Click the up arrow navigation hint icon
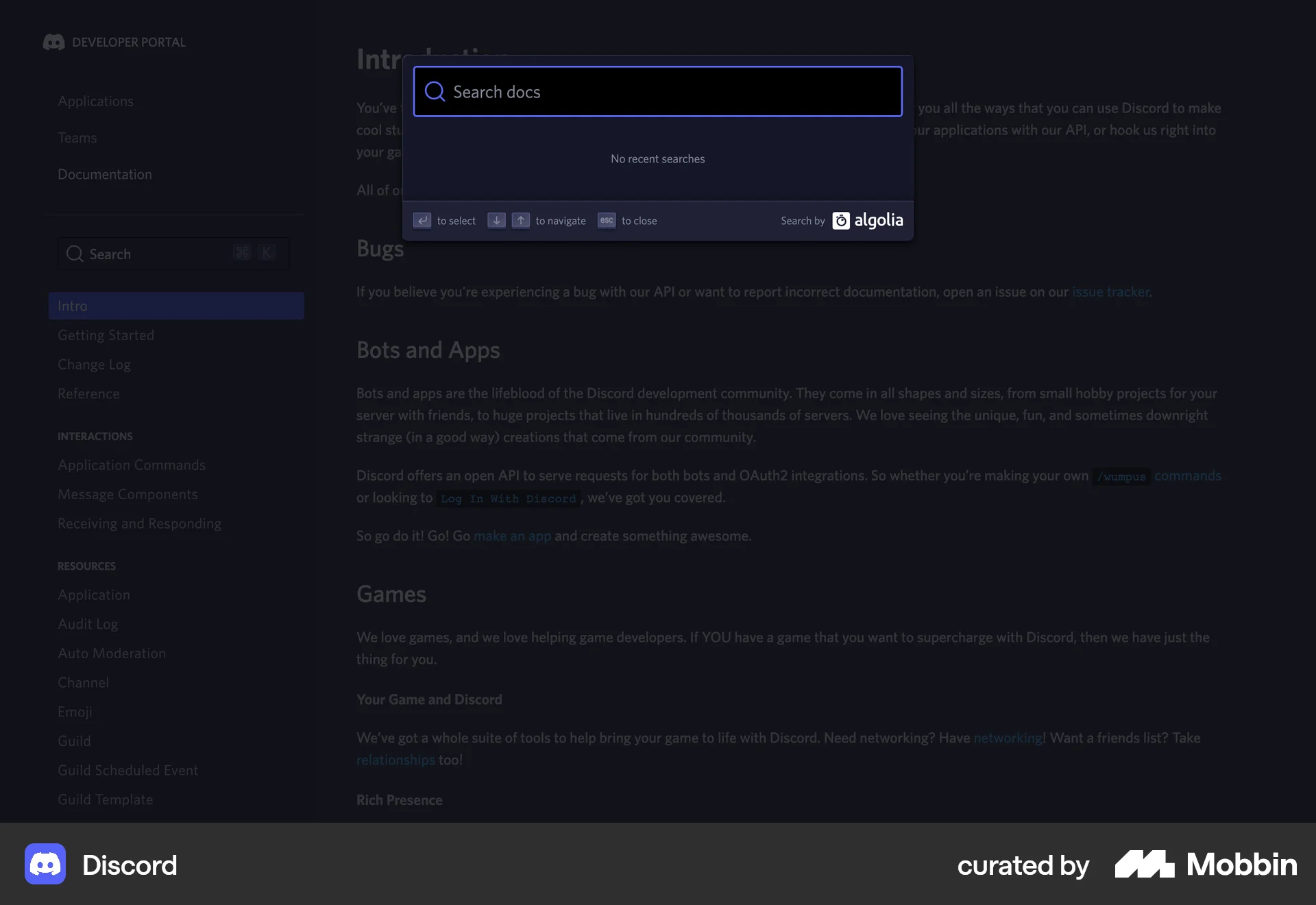This screenshot has height=905, width=1316. [x=521, y=220]
